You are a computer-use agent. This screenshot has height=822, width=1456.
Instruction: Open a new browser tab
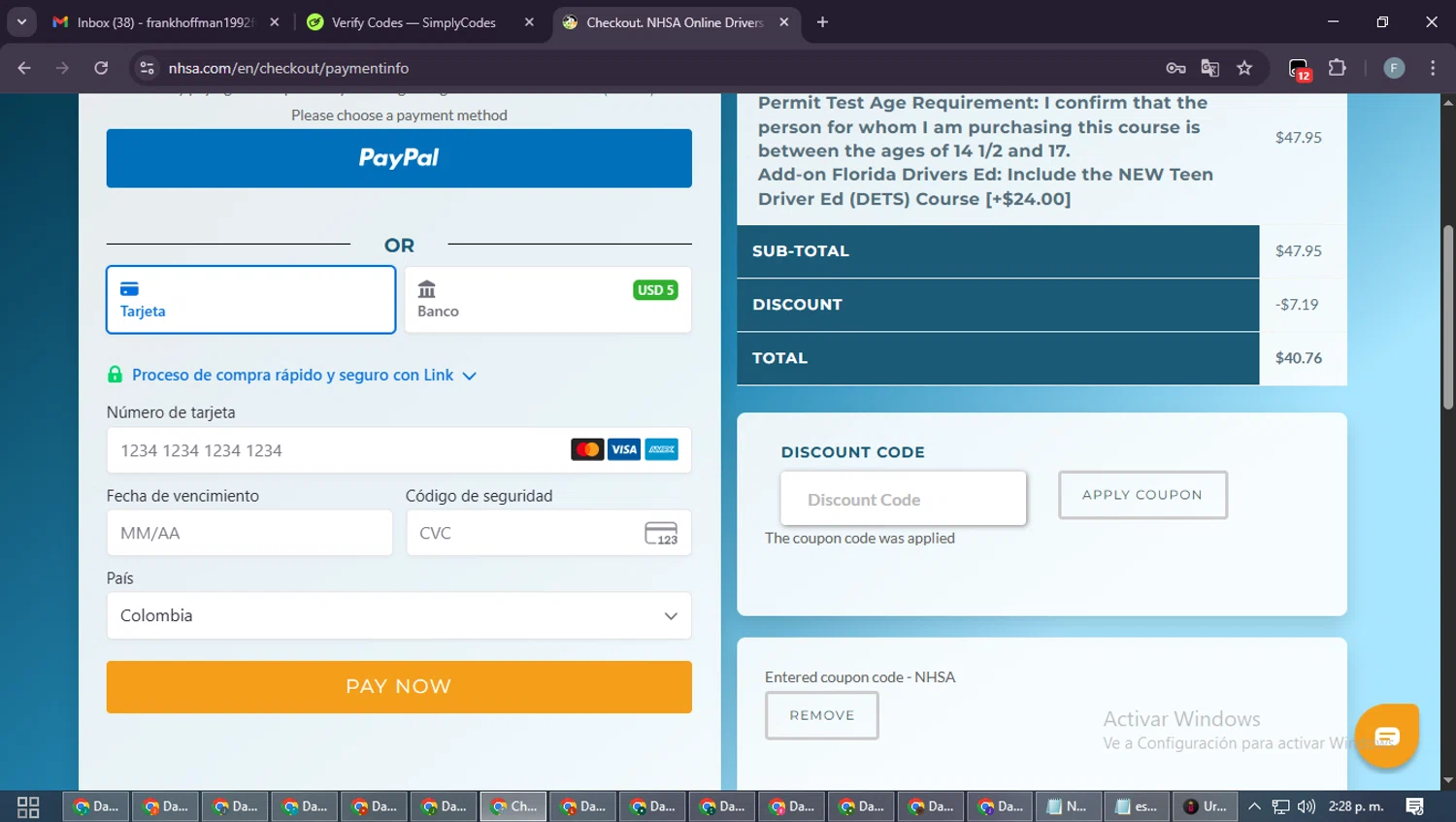point(822,21)
